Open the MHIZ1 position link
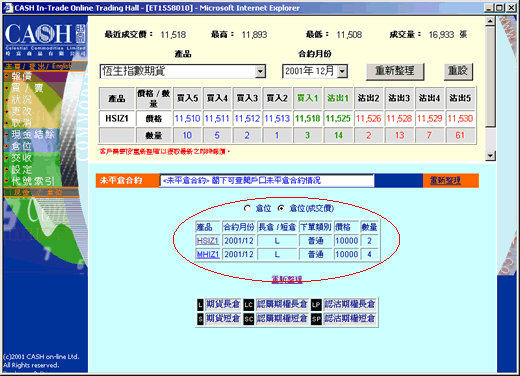The image size is (520, 376). pyautogui.click(x=207, y=254)
